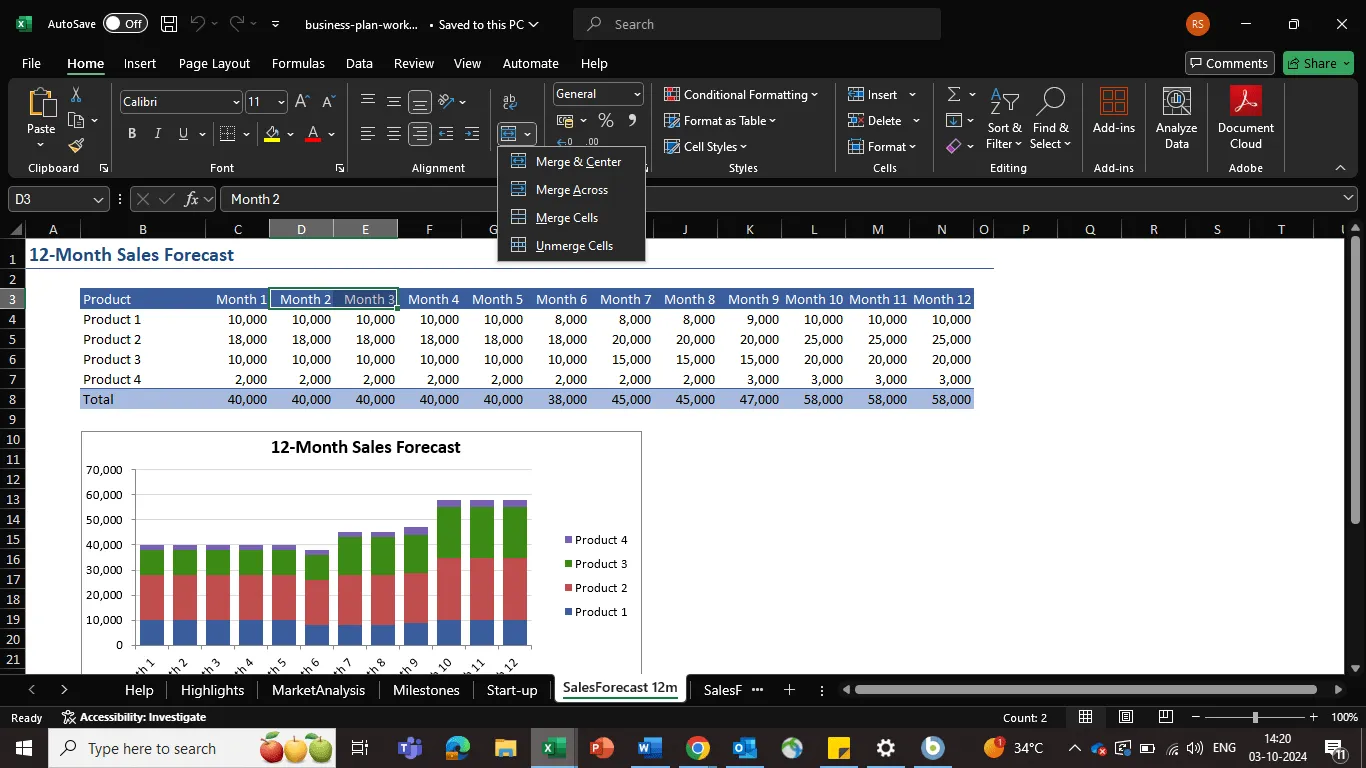
Task: Click the Format Painter brush icon
Action: pyautogui.click(x=76, y=145)
